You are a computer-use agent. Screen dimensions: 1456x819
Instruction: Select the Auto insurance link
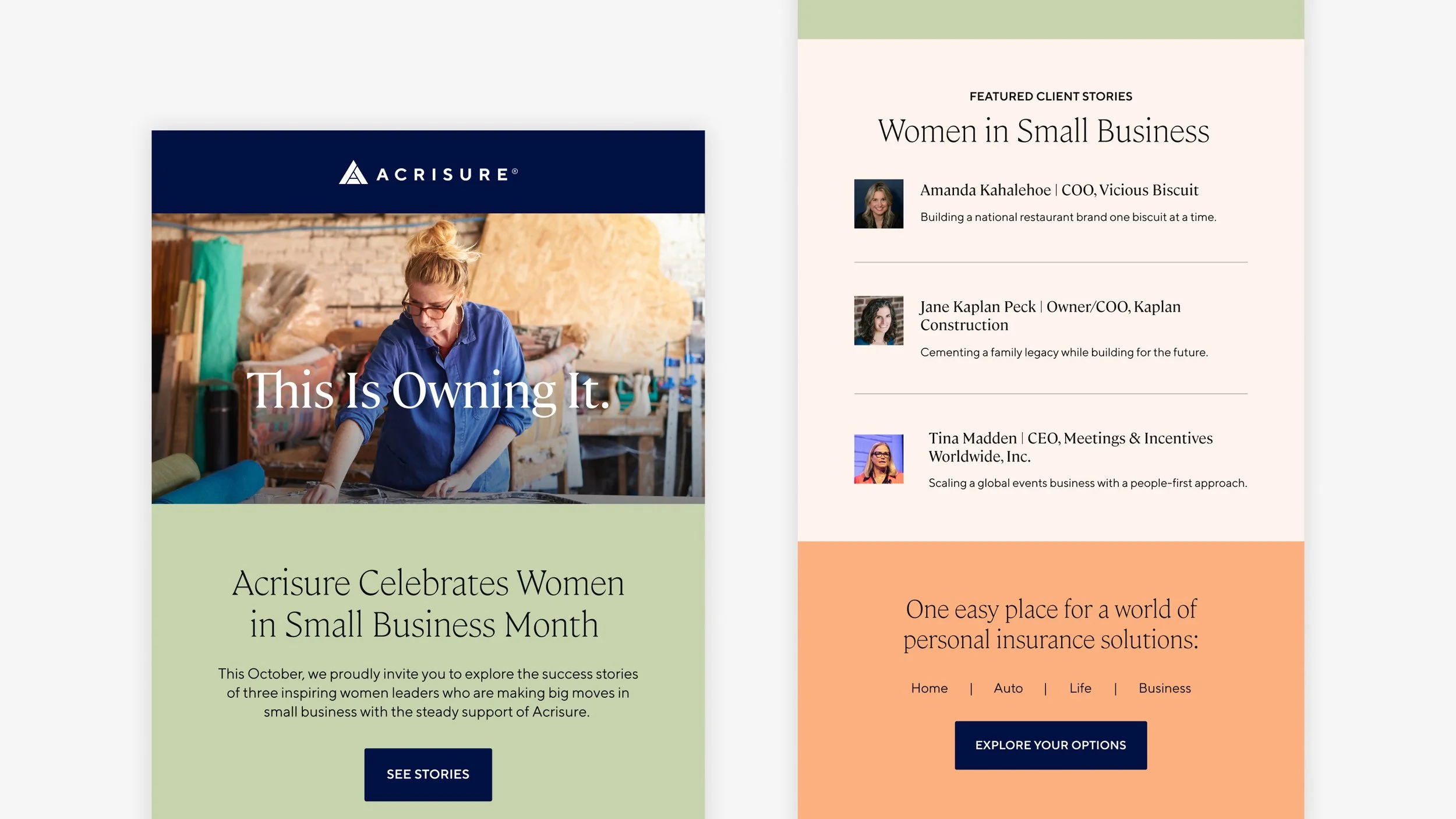tap(1008, 688)
